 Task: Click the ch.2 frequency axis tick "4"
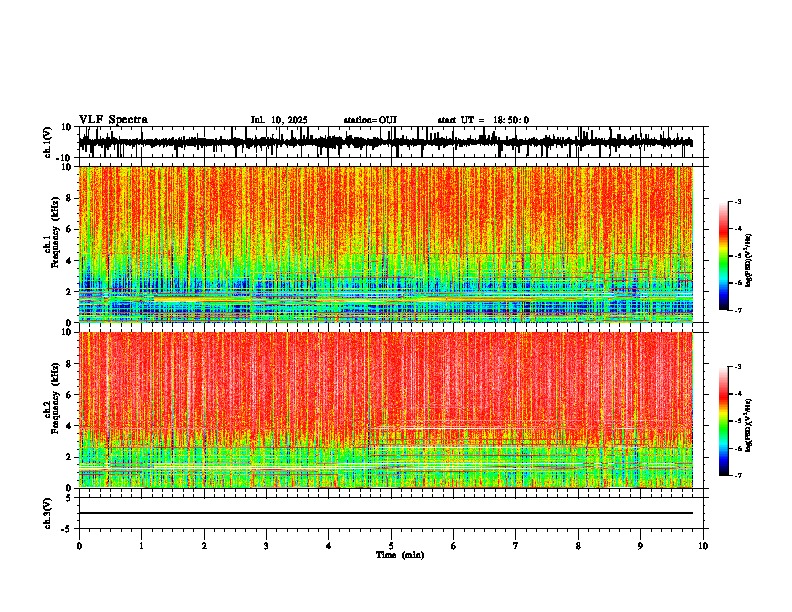tap(70, 426)
